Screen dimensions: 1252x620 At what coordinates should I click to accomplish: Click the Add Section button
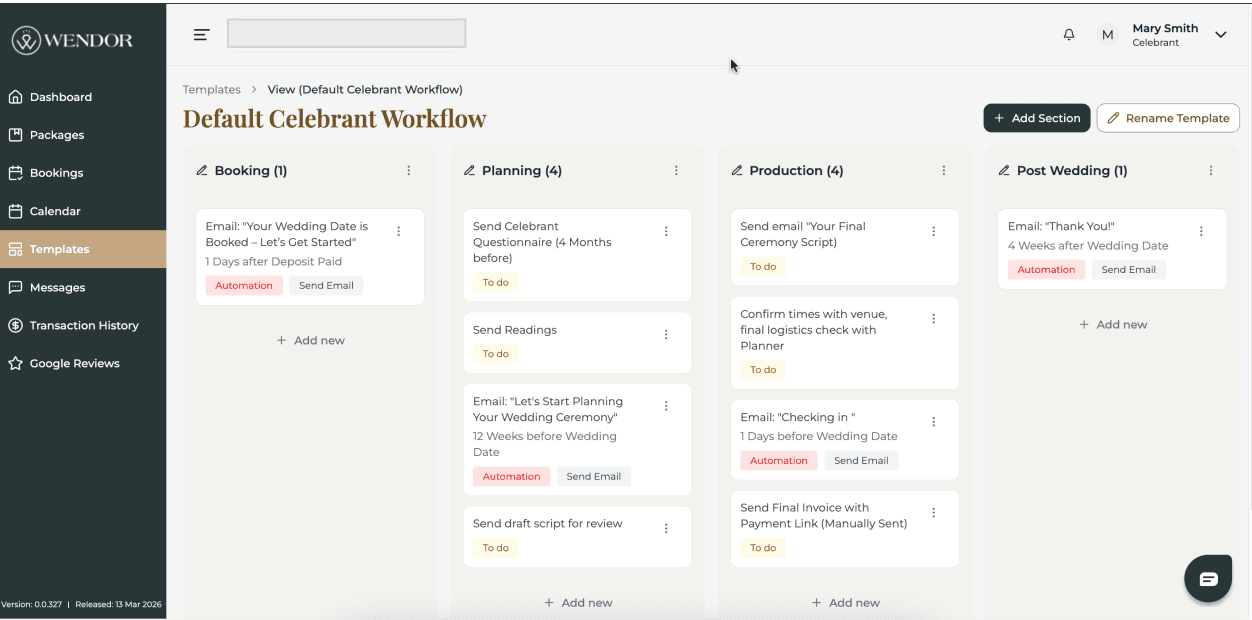(x=1036, y=118)
